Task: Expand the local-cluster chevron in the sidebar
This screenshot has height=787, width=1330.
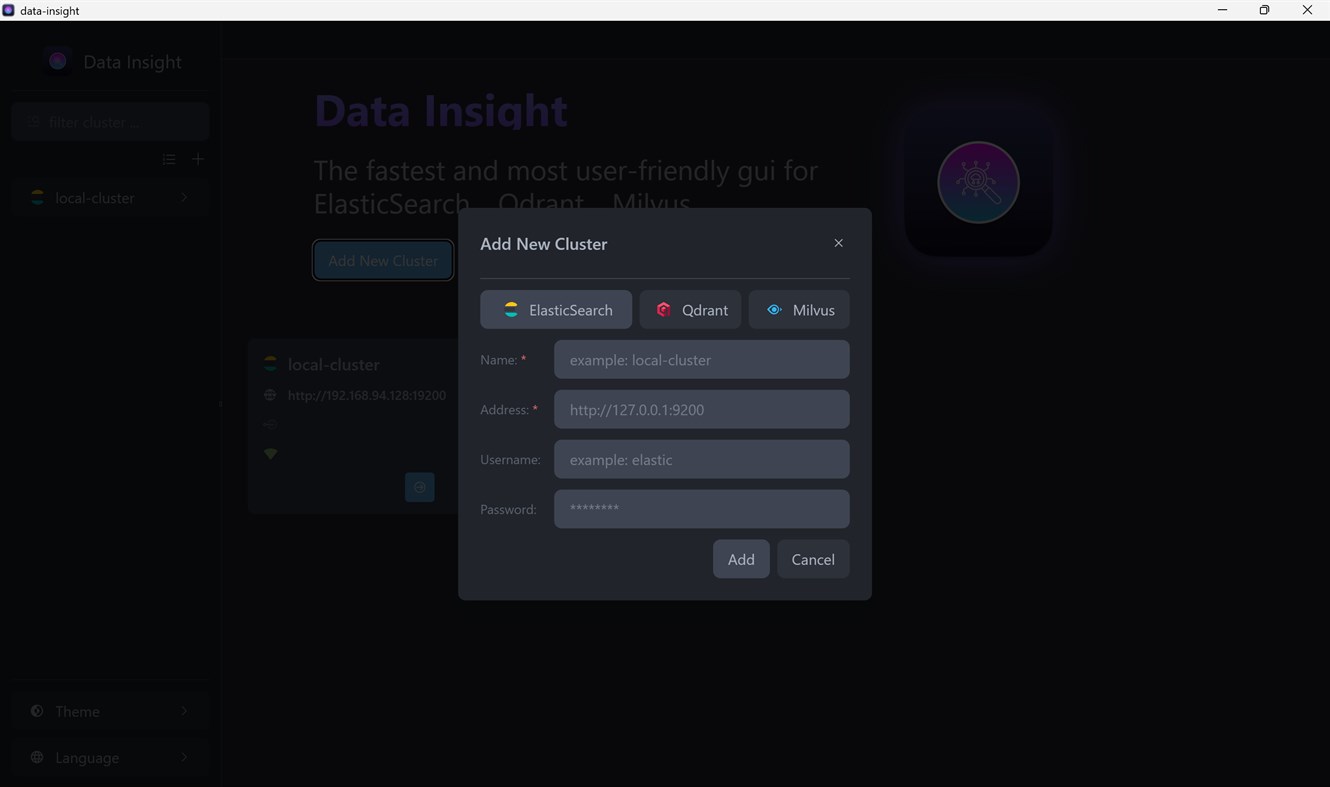Action: click(184, 198)
